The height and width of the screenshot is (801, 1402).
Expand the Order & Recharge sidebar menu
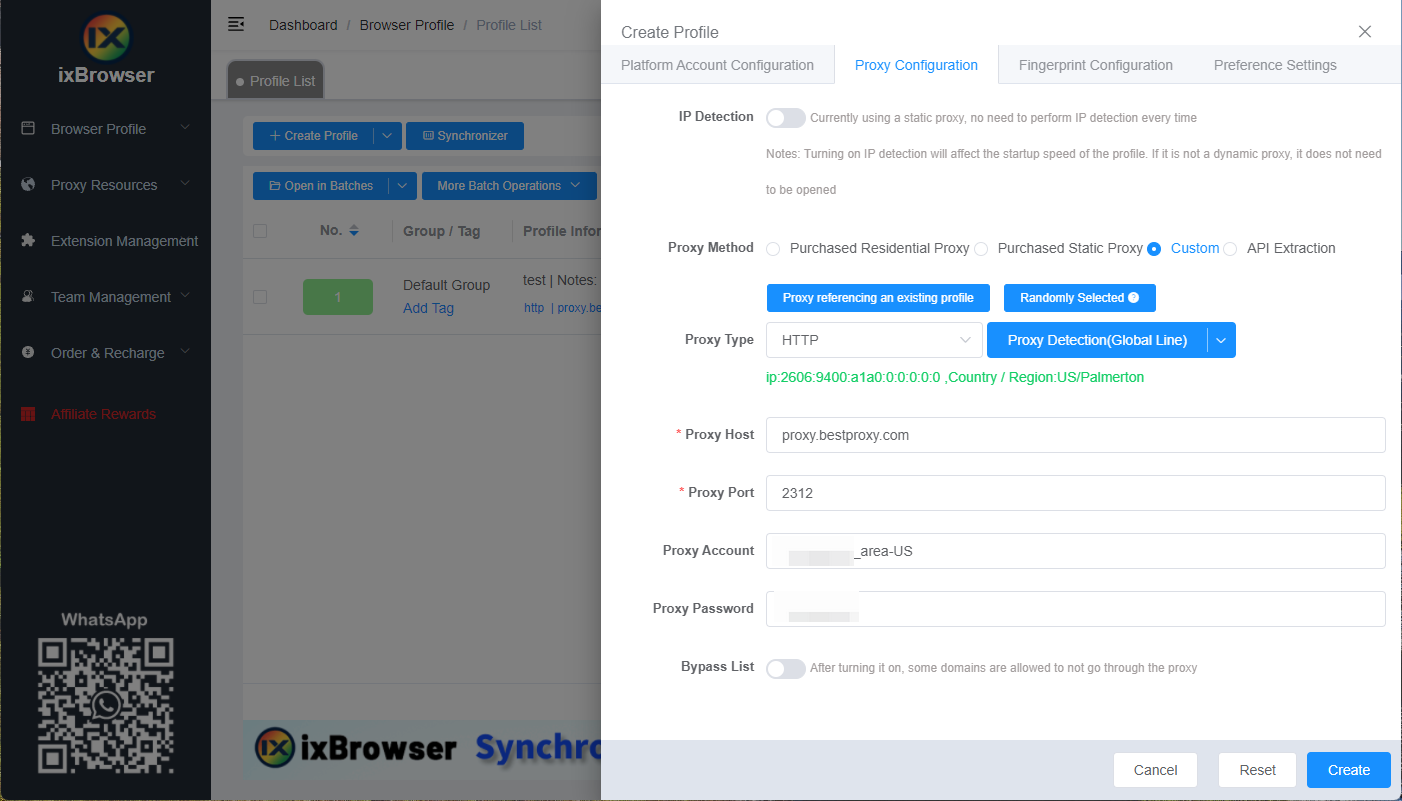click(x=185, y=352)
